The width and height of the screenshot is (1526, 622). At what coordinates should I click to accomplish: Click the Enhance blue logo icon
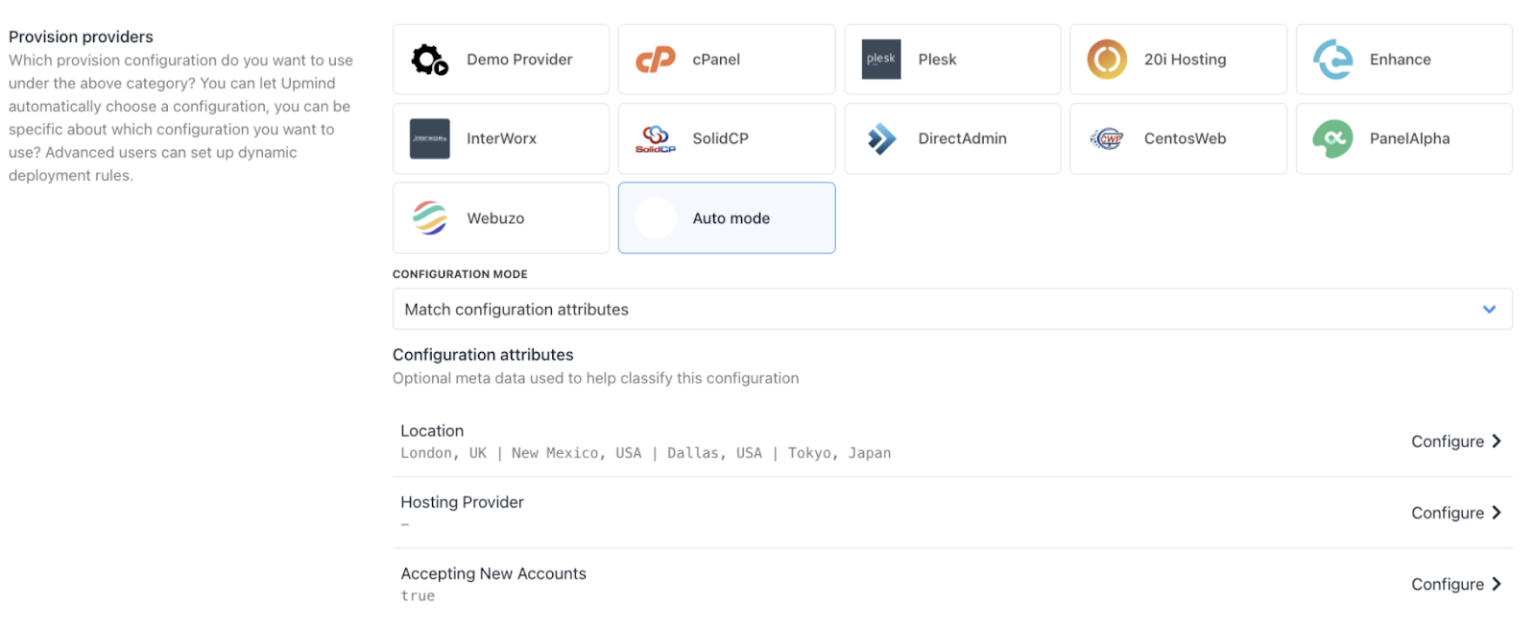click(x=1333, y=60)
